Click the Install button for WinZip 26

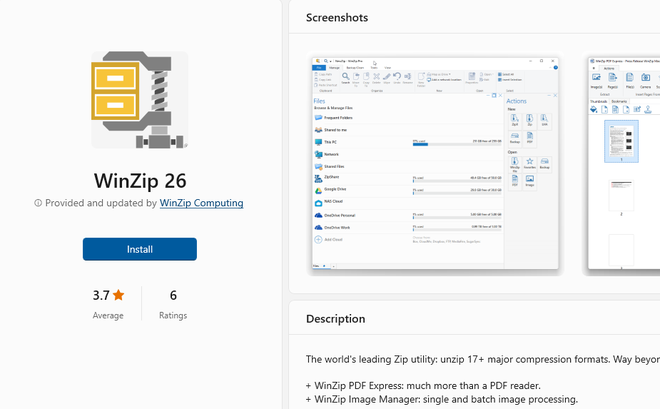pyautogui.click(x=140, y=249)
